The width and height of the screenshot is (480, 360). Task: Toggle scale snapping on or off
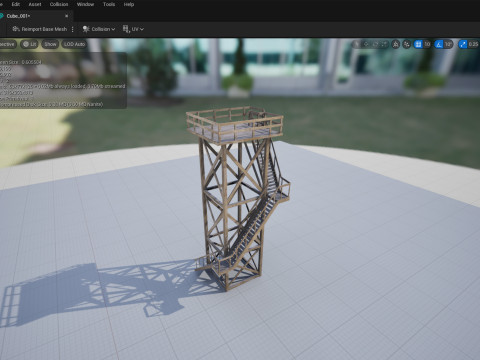coord(463,44)
